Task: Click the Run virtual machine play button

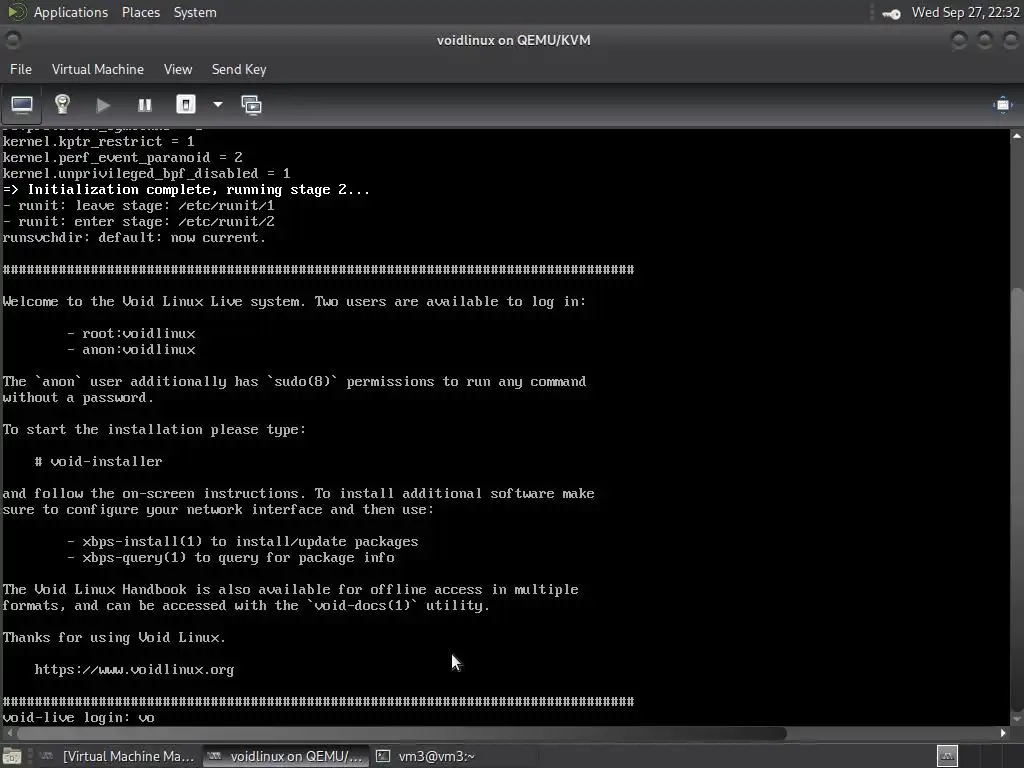Action: coord(103,105)
